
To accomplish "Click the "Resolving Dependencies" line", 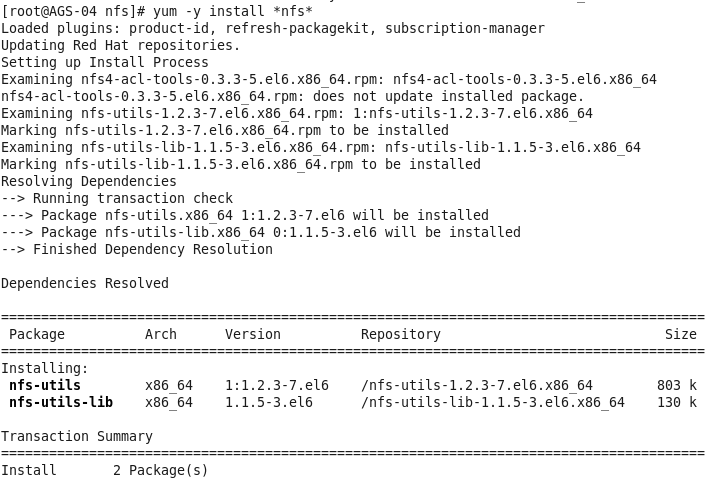I will tap(88, 181).
